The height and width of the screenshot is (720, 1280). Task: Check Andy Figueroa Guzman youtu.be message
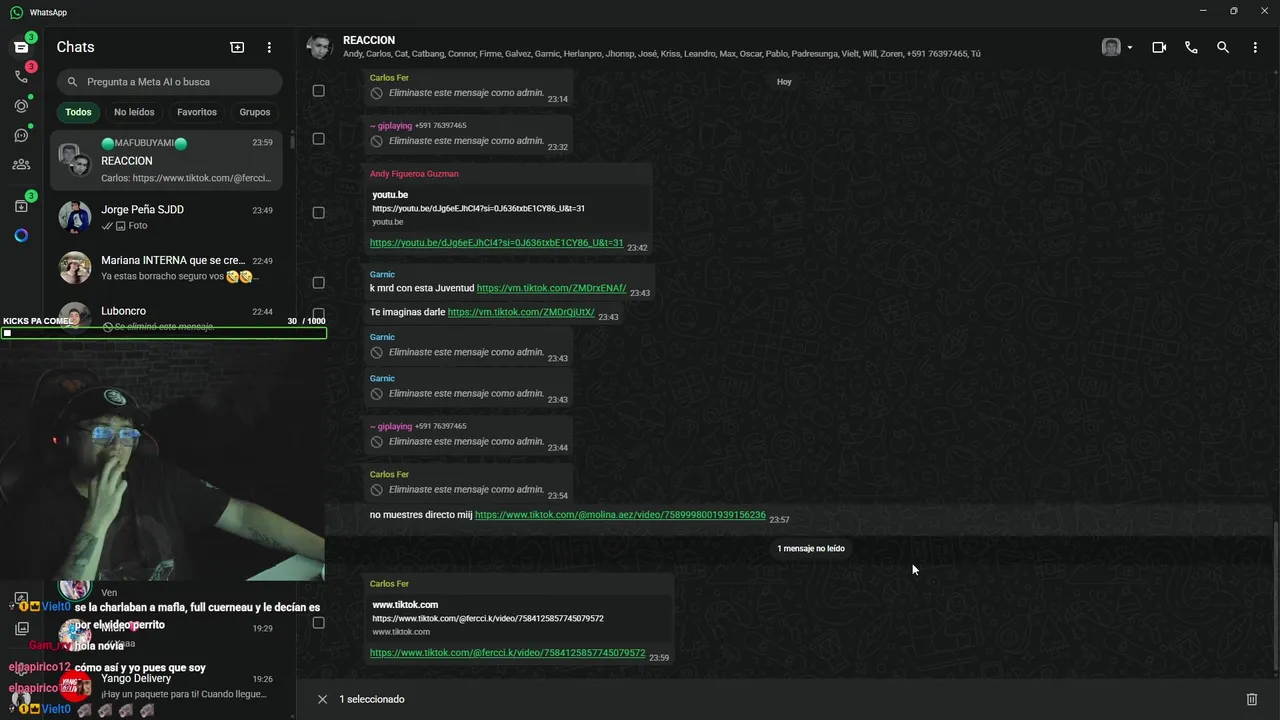[318, 213]
